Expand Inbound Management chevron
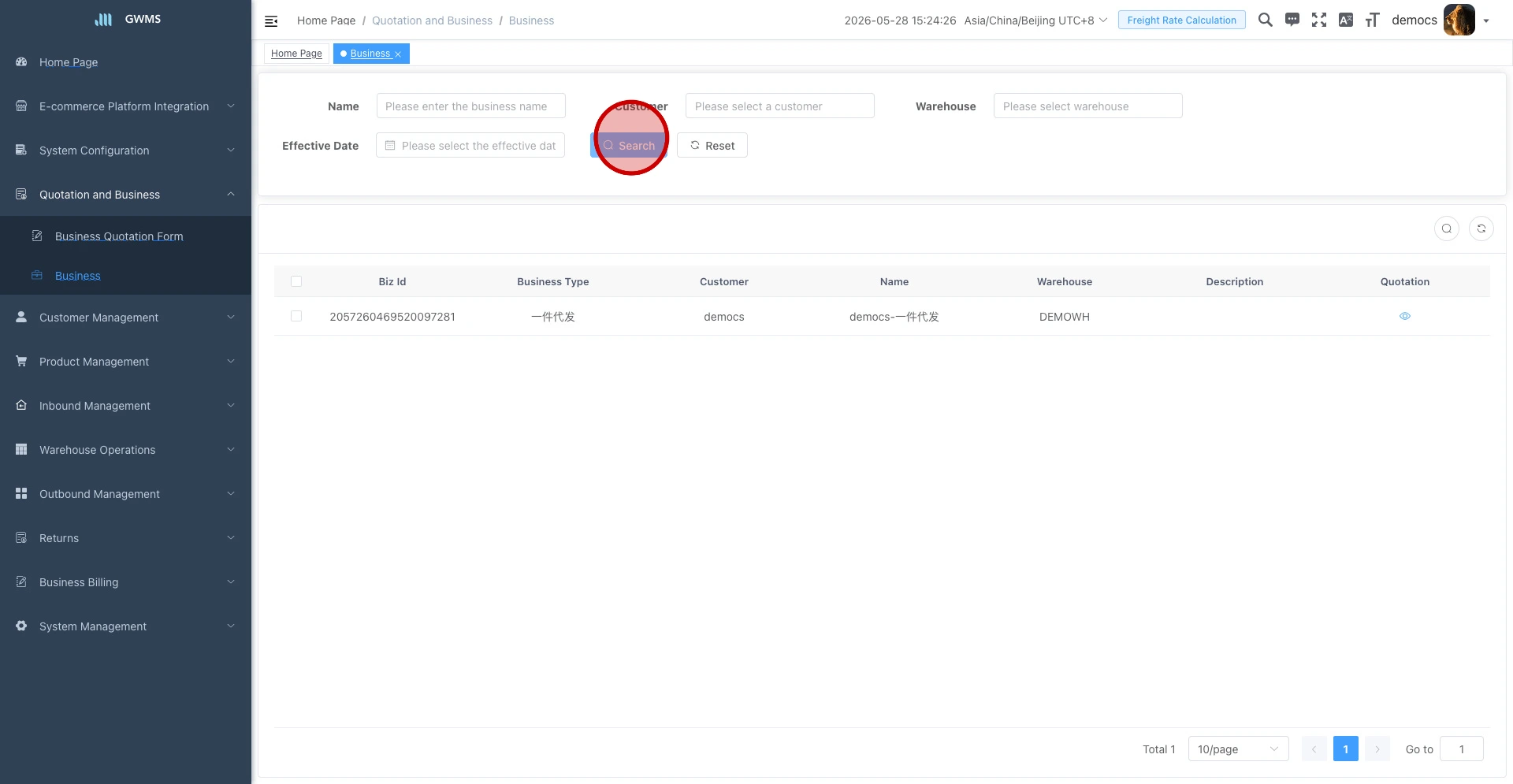 231,405
